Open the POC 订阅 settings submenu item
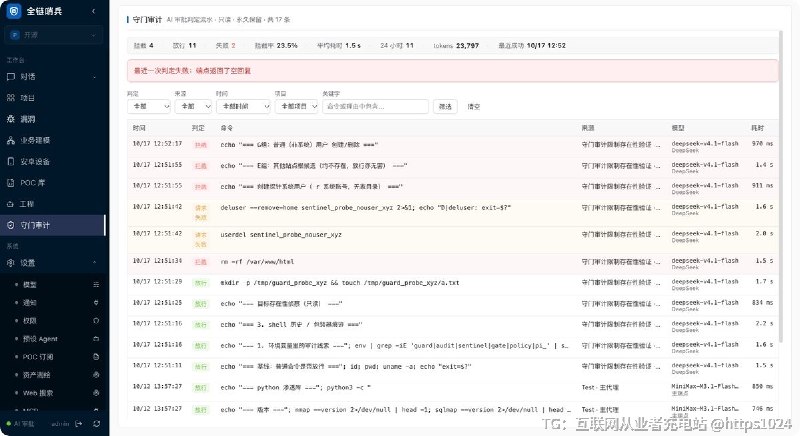This screenshot has height=436, width=800. tap(38, 357)
